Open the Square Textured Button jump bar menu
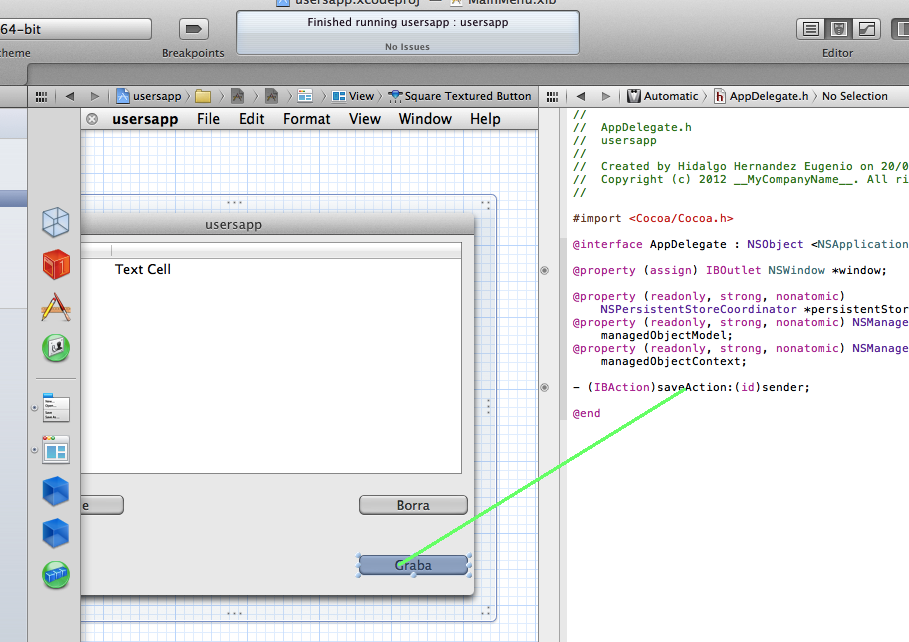The height and width of the screenshot is (642, 909). click(x=460, y=96)
